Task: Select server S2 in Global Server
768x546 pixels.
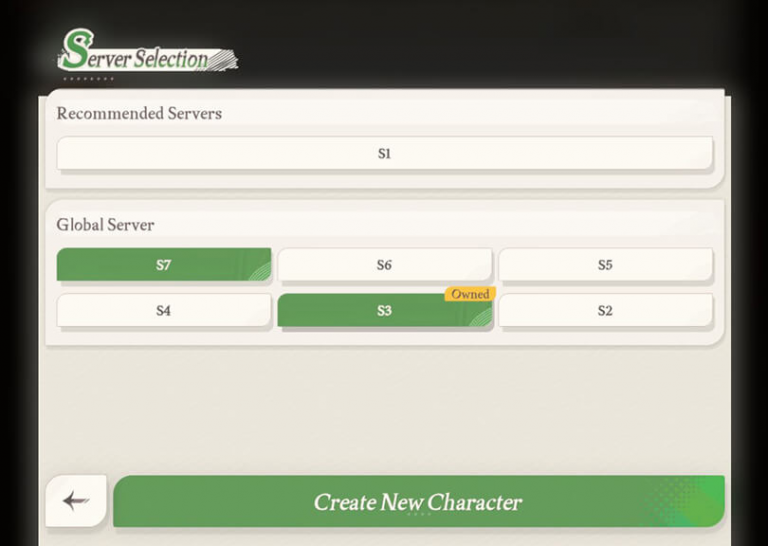Action: click(x=605, y=311)
